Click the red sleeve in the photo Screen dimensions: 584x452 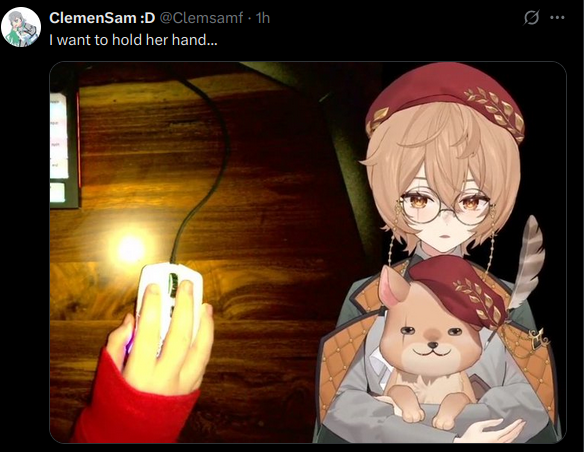(x=132, y=402)
